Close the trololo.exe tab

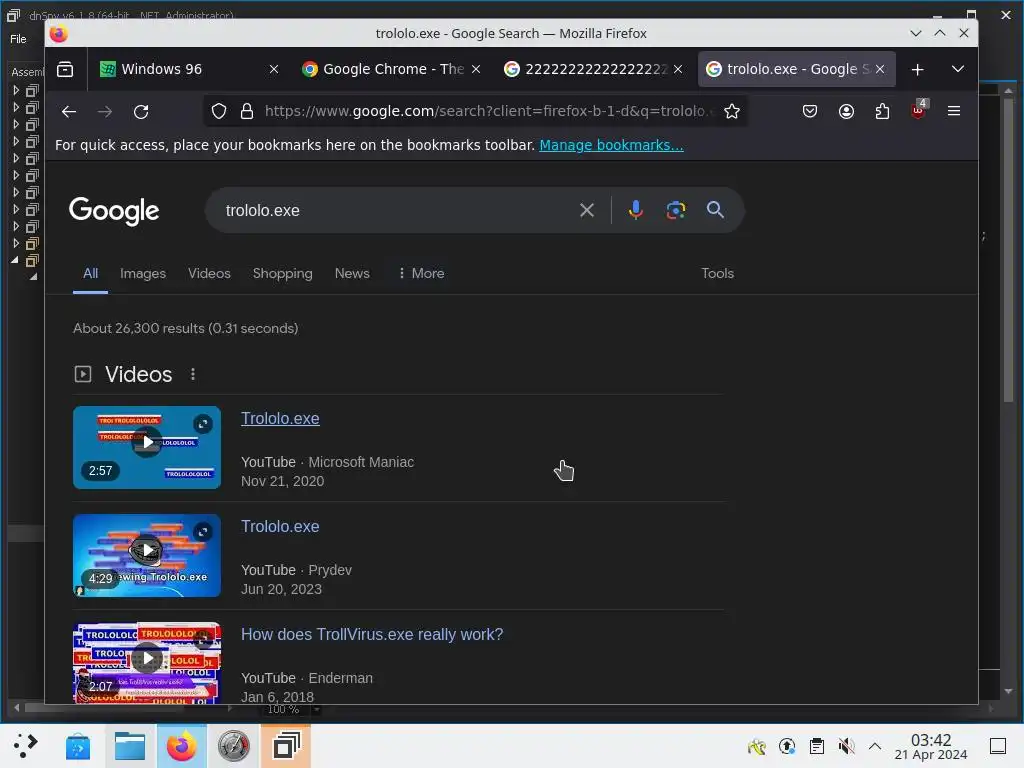[880, 69]
